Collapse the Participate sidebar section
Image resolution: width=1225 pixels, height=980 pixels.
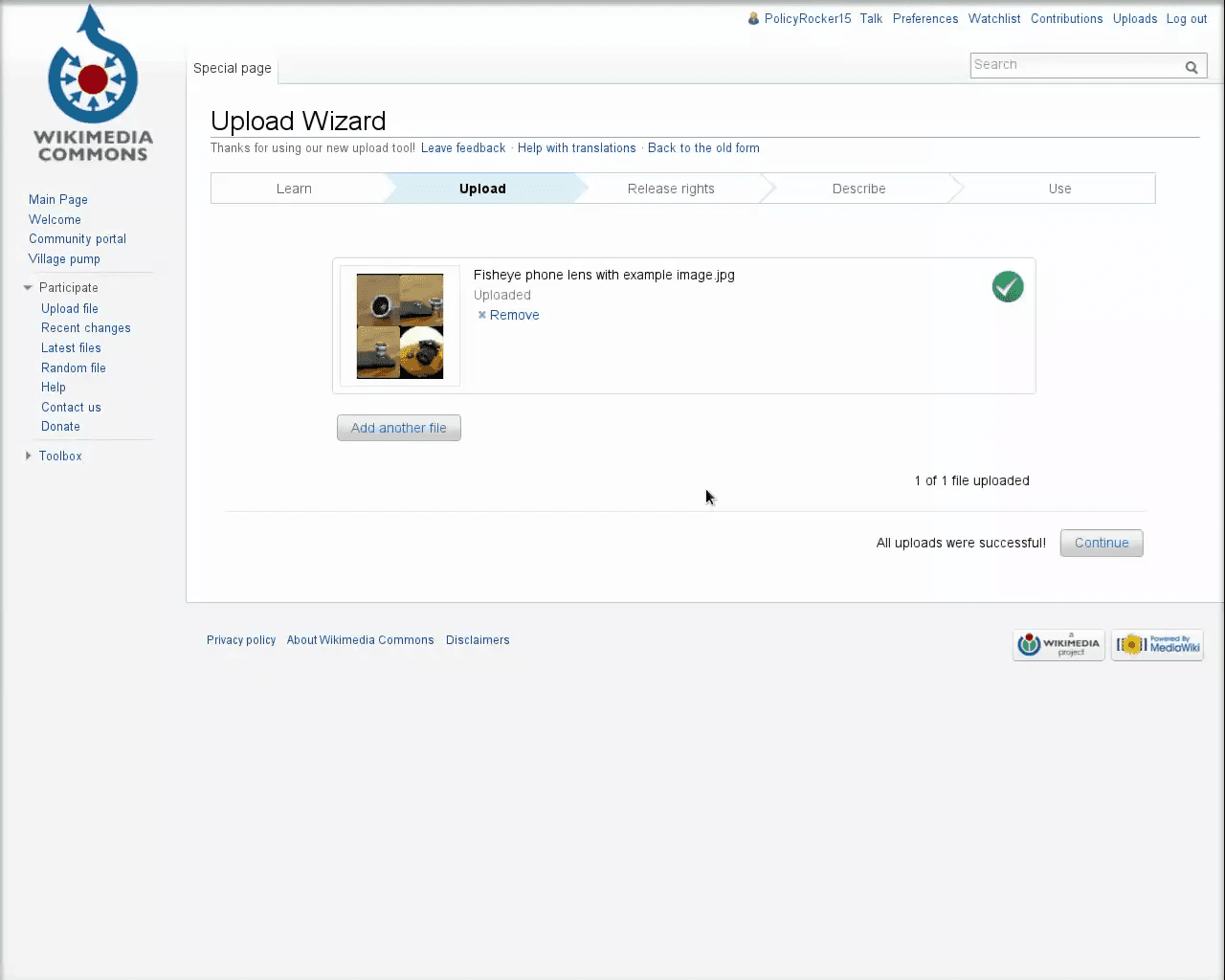tap(28, 287)
